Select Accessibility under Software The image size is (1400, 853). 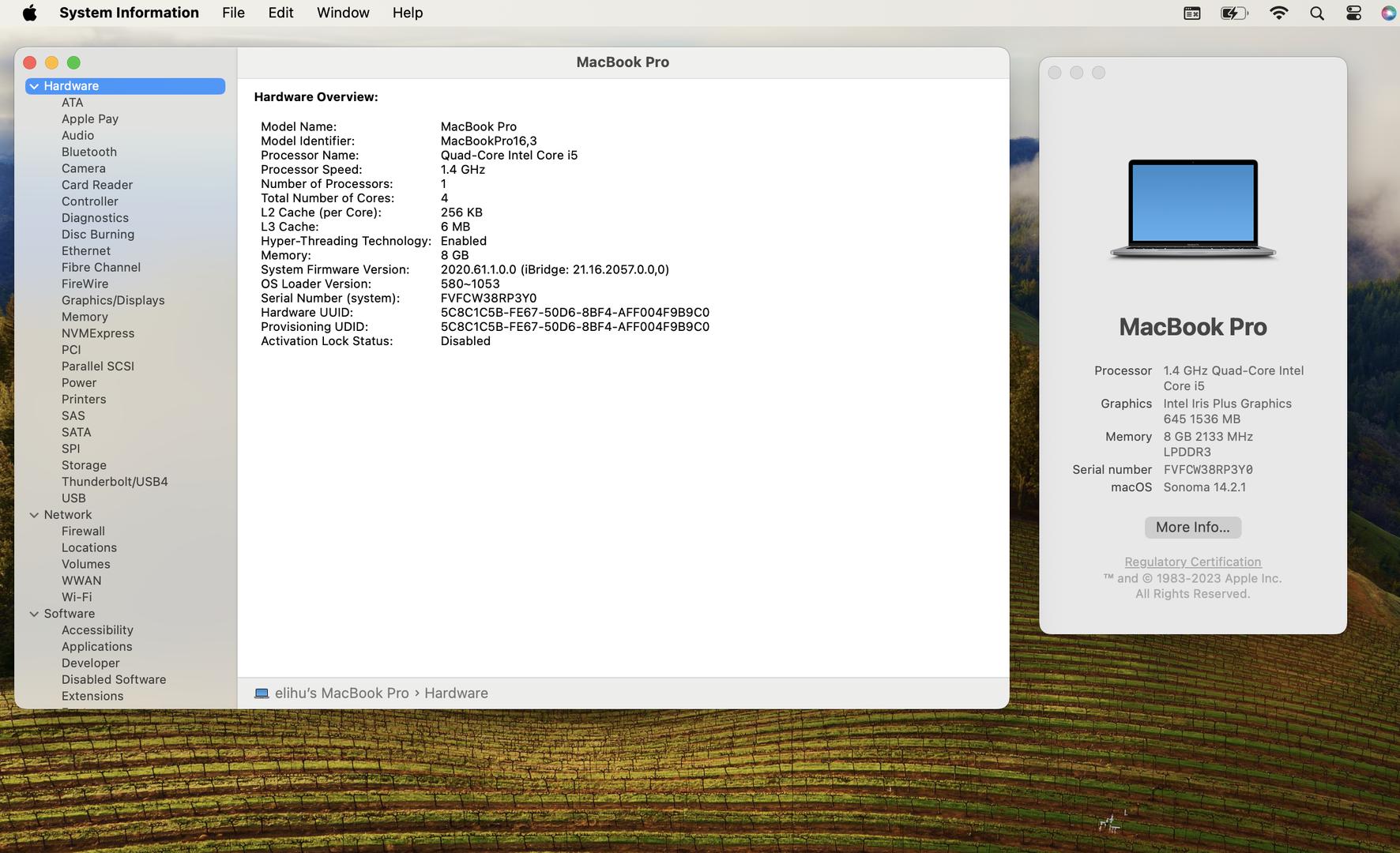coord(97,630)
